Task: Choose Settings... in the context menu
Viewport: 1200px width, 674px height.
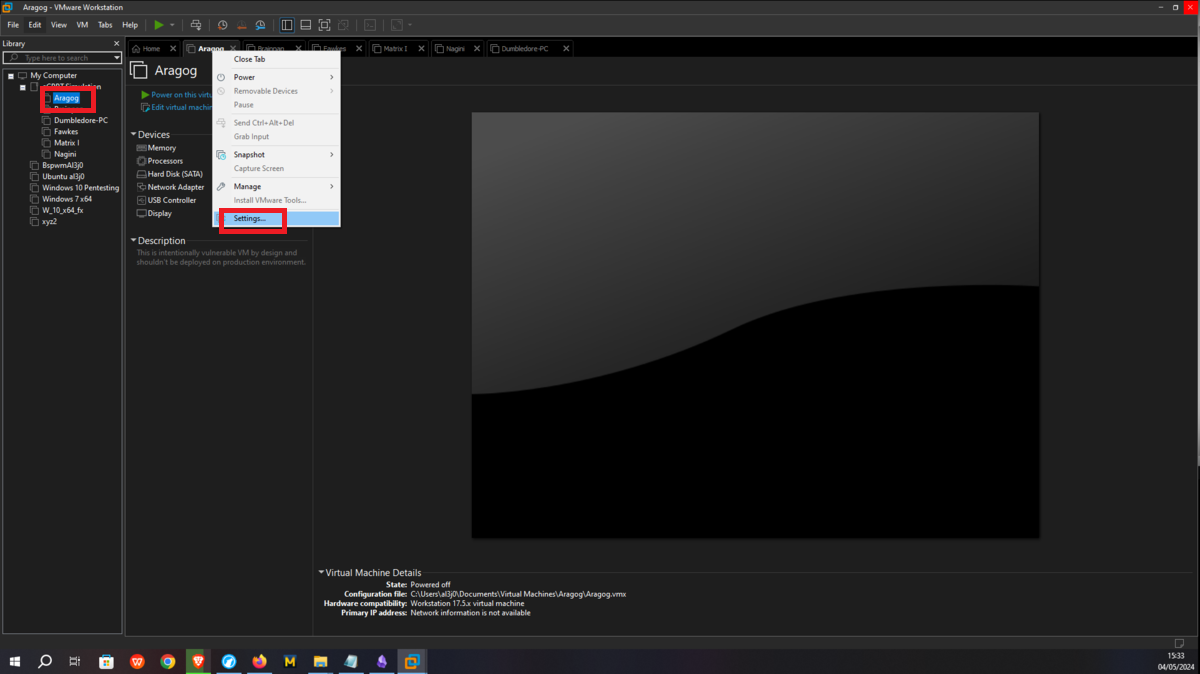Action: [x=277, y=218]
